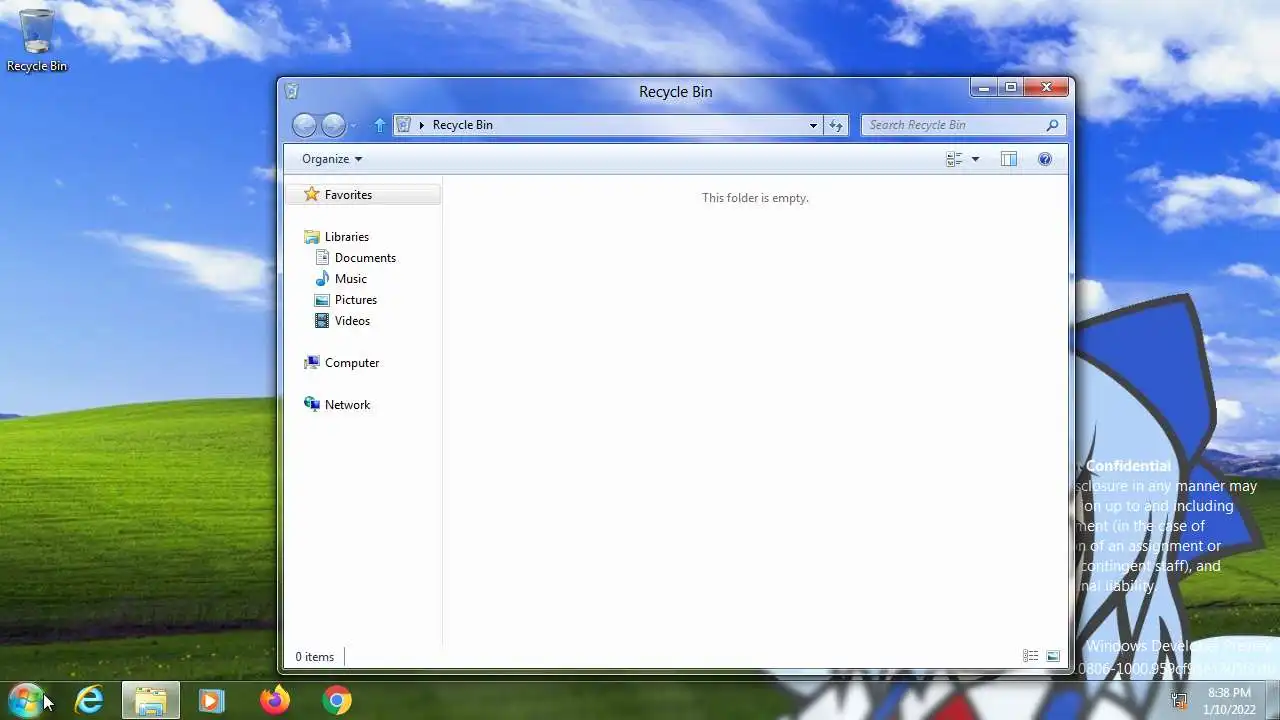Screen dimensions: 1280x720
Task: Click the Computer monitor icon
Action: [x=312, y=363]
